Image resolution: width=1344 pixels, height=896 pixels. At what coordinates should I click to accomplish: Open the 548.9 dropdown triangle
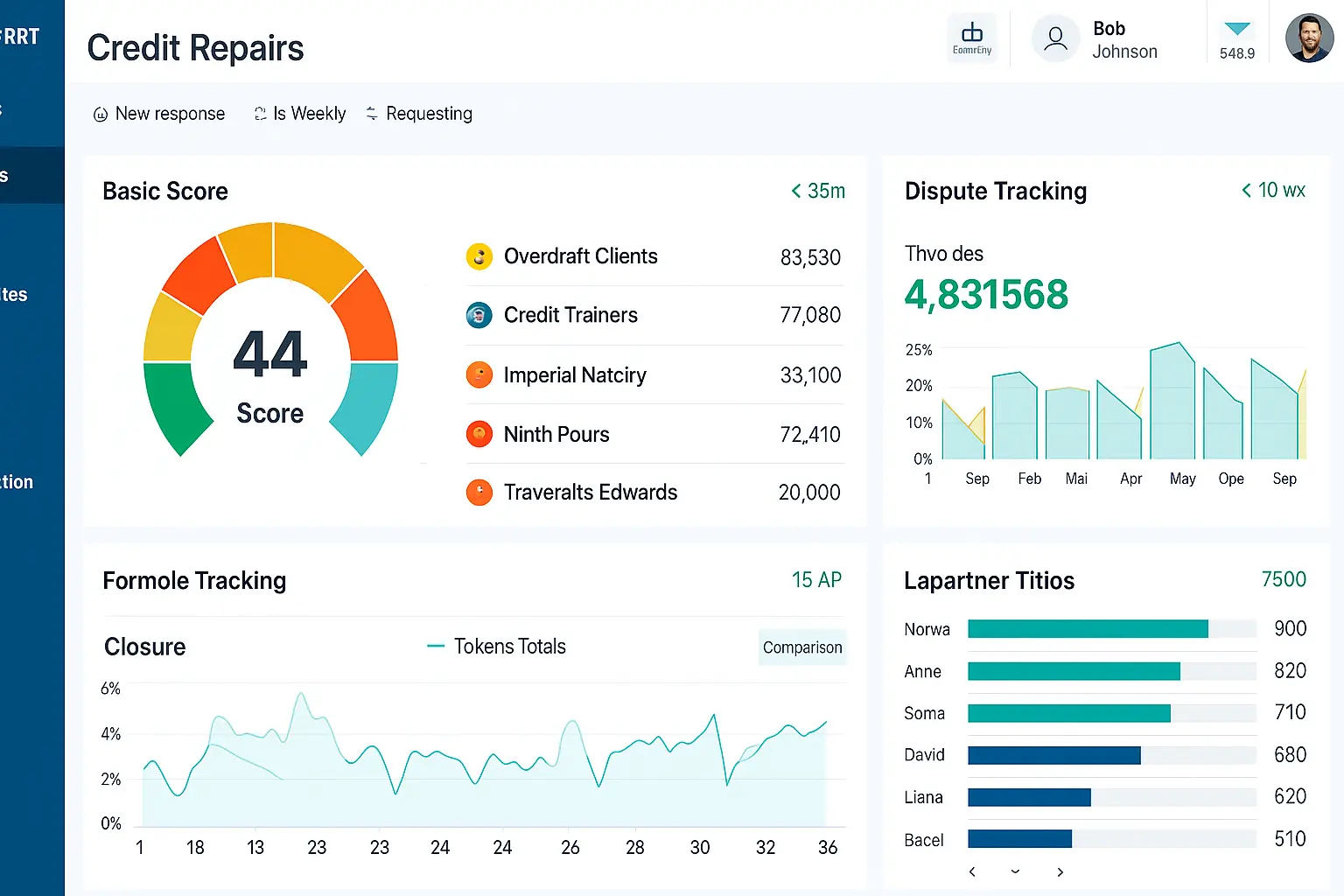tap(1237, 30)
